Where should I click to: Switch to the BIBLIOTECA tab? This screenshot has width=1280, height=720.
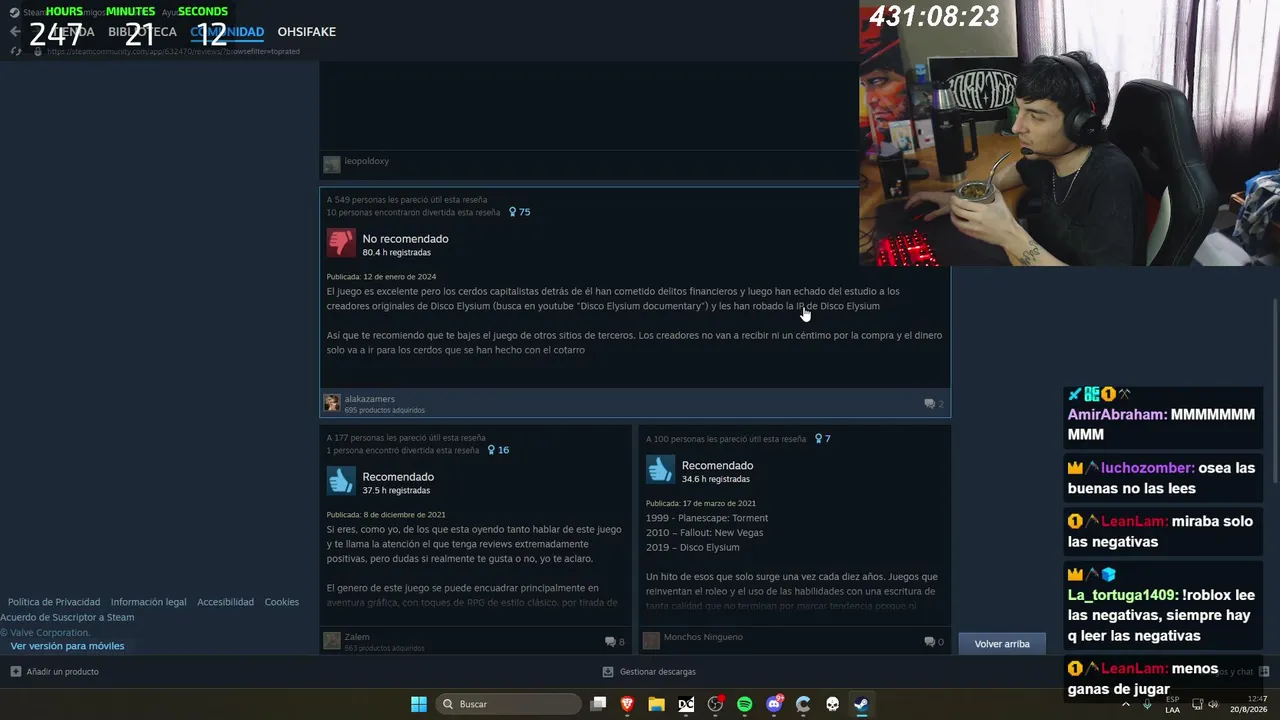142,32
